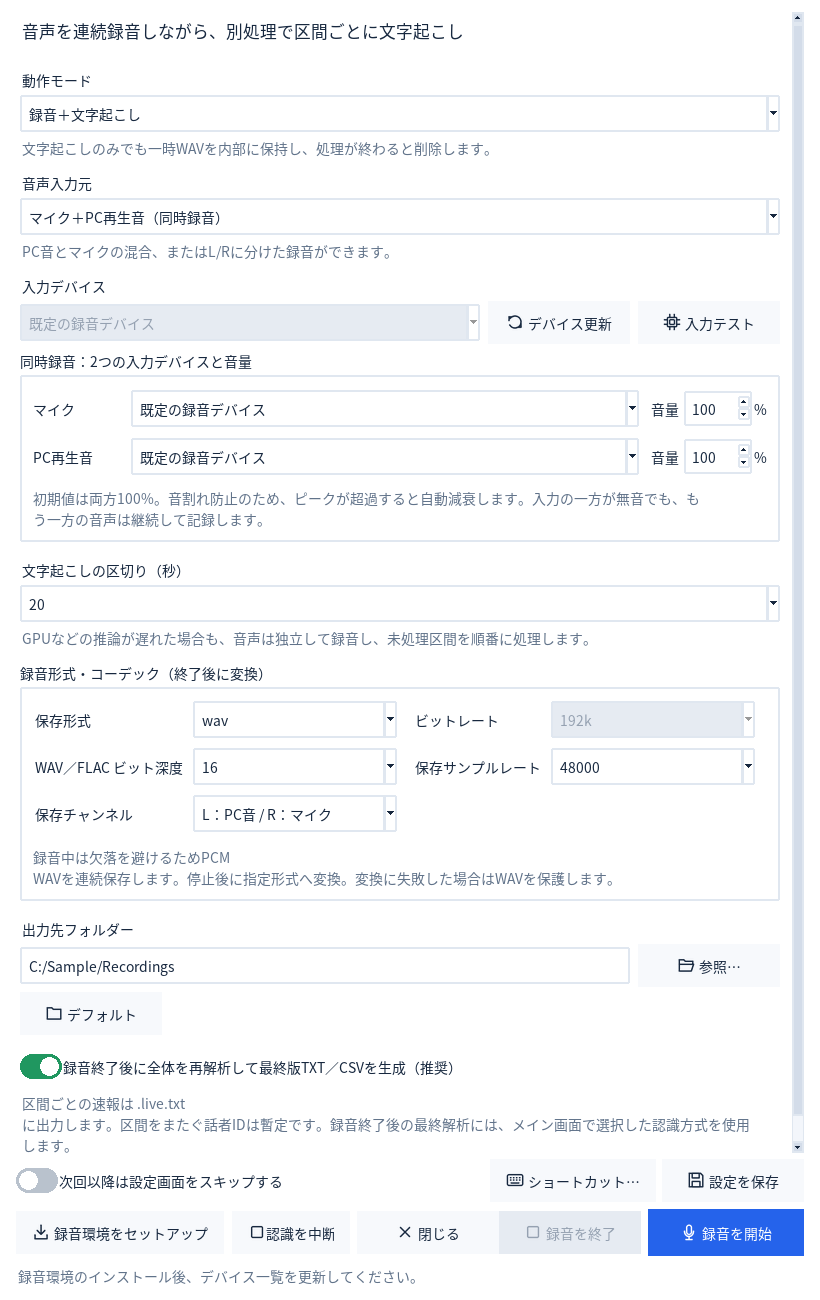Click the scrollbar up arrow
Viewport: 820px width, 1300px height.
797,17
